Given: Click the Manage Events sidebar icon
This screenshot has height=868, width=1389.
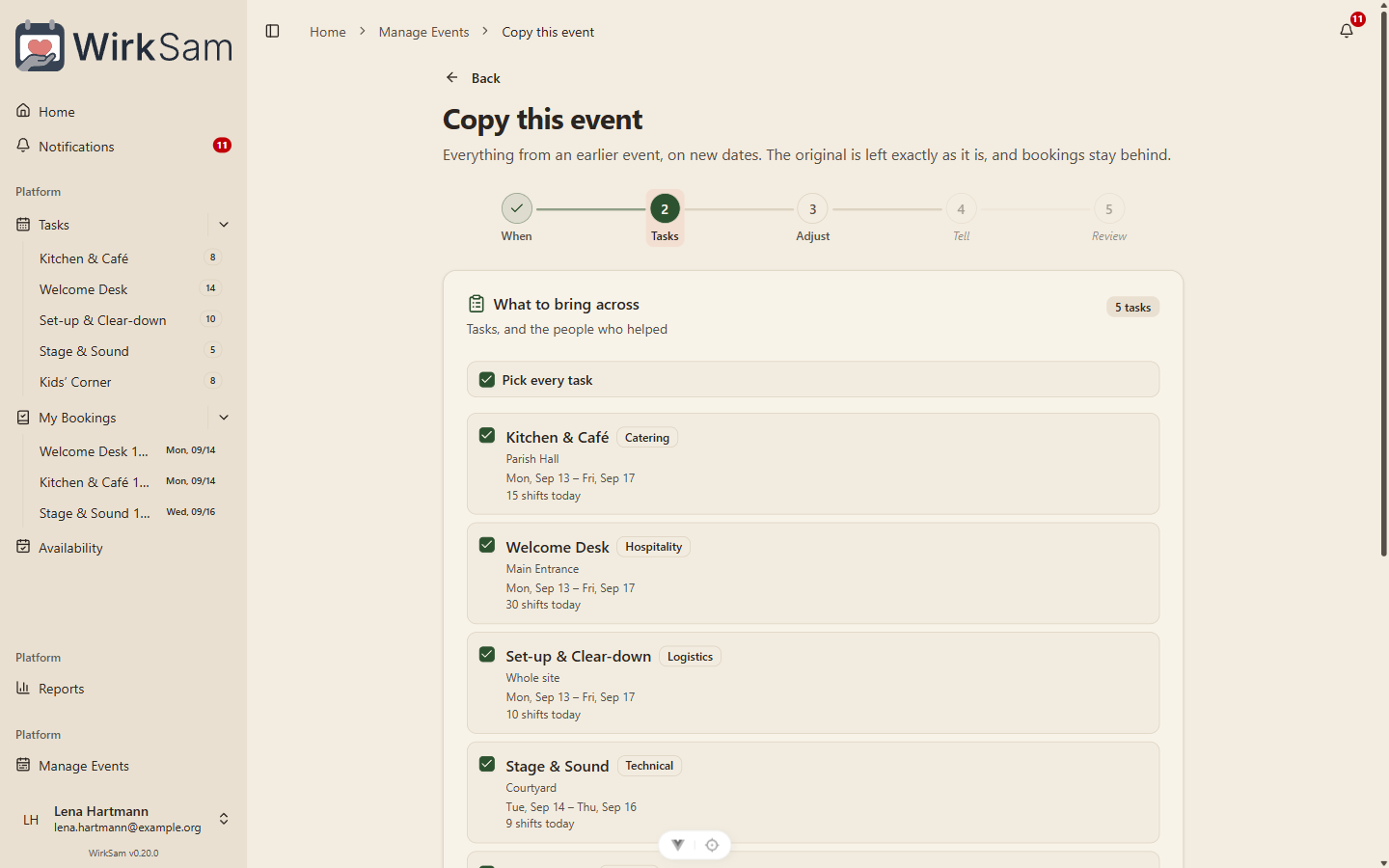Looking at the screenshot, I should coord(23,765).
